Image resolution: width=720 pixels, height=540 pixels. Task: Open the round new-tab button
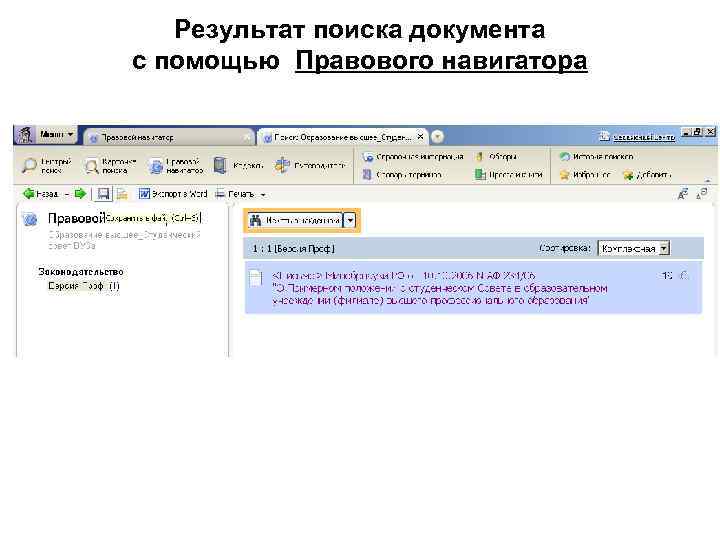(x=438, y=137)
